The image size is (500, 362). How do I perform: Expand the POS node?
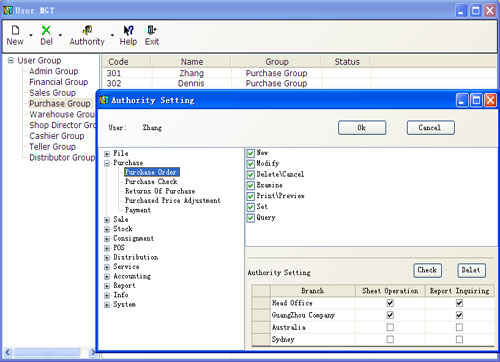click(107, 248)
